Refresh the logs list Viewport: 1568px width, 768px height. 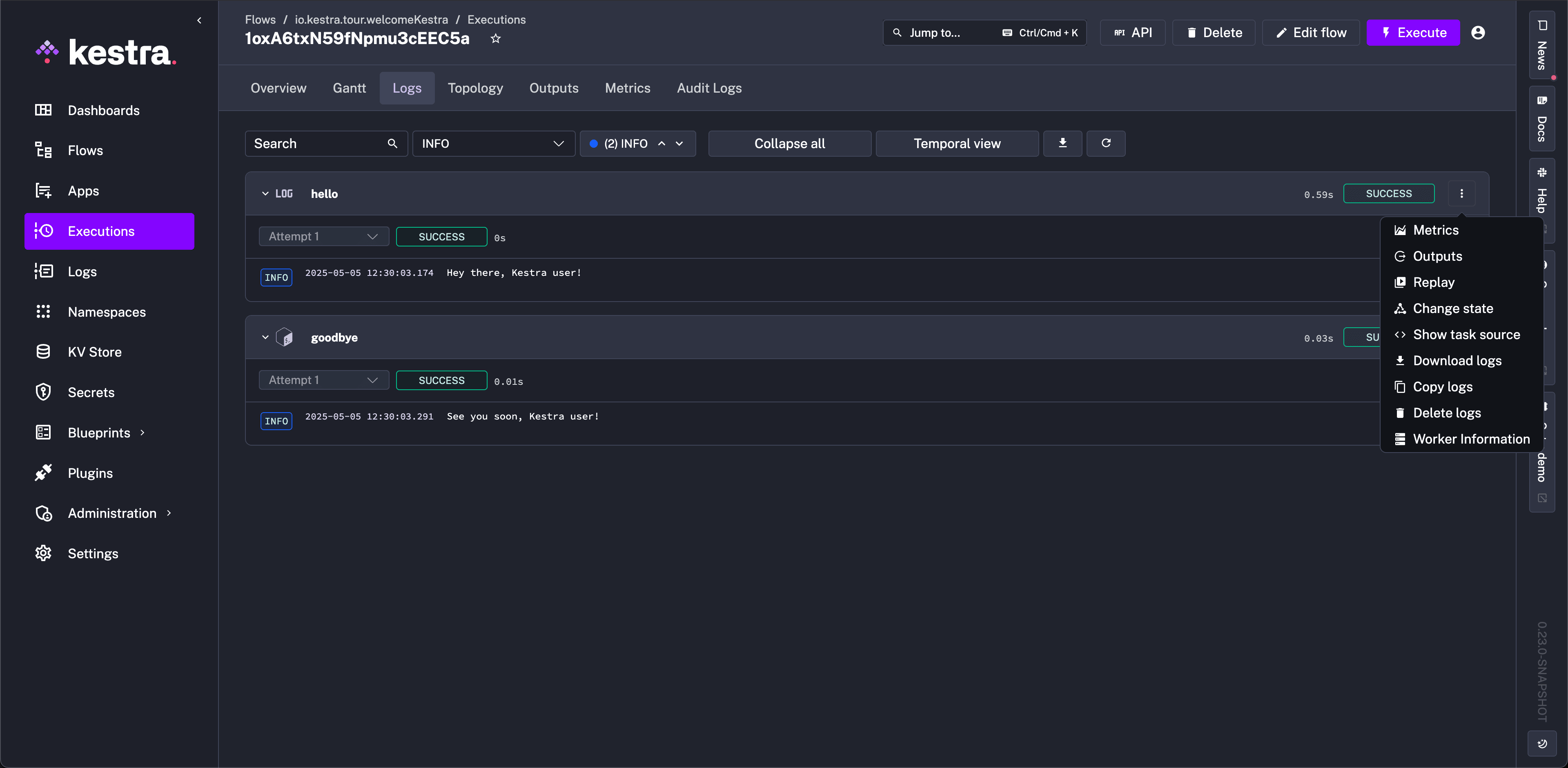[x=1106, y=144]
